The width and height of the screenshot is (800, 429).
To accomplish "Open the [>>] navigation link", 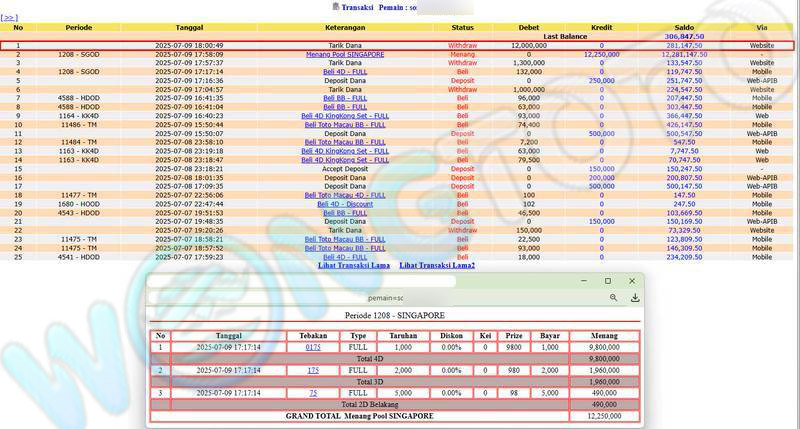I will click(10, 17).
